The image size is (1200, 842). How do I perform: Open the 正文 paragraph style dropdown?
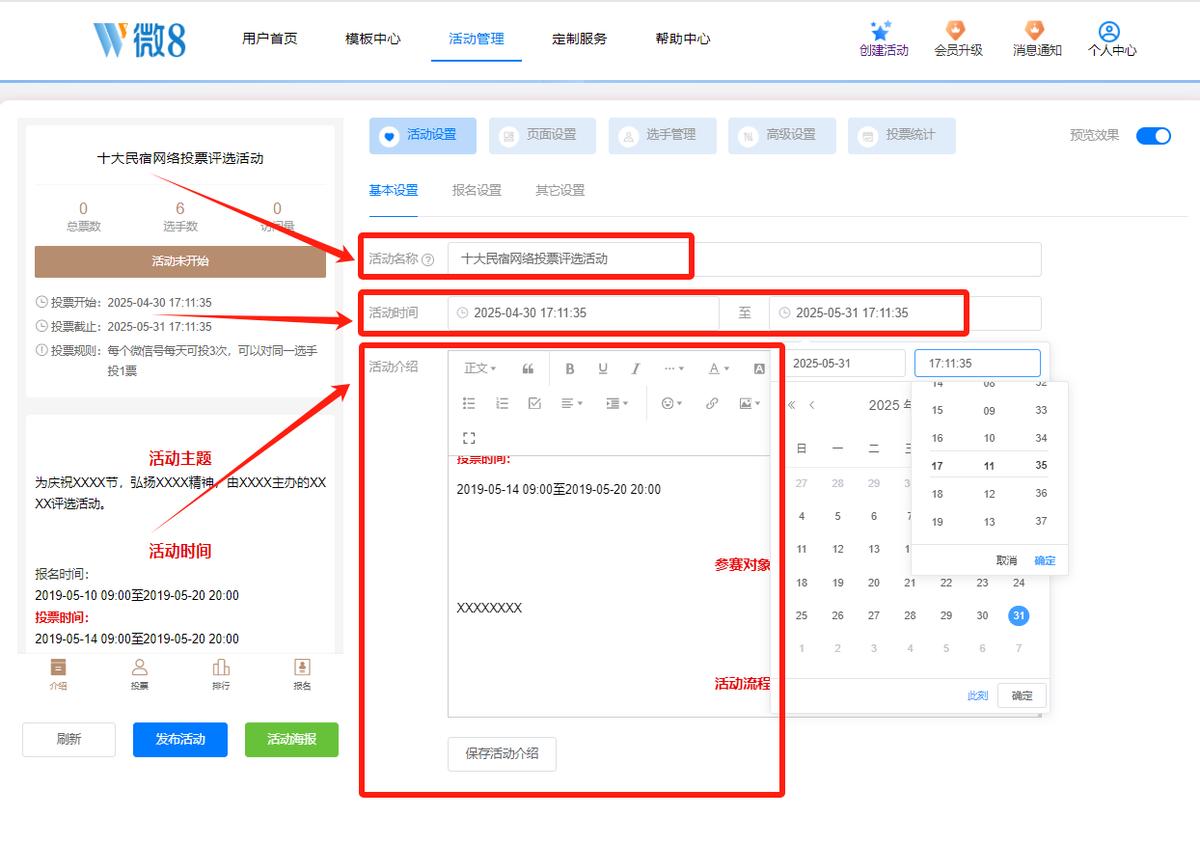pyautogui.click(x=480, y=369)
